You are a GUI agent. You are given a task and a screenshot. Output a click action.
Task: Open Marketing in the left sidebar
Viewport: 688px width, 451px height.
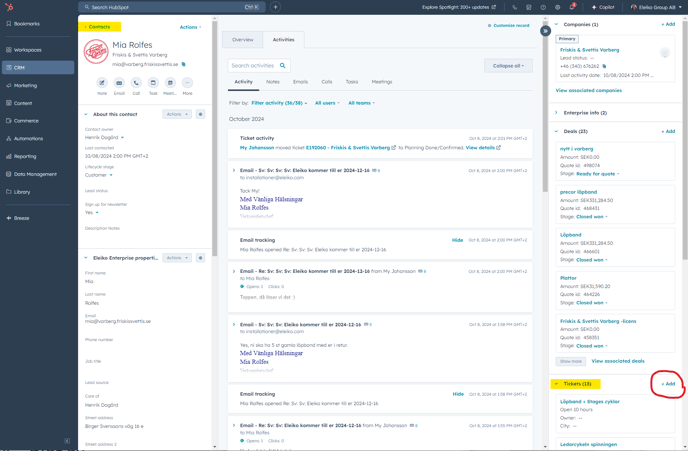25,85
